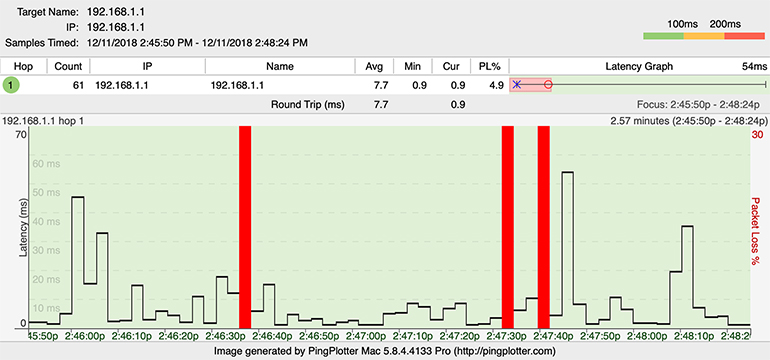Screen dimensions: 770x360
Task: Select the Hop column header
Action: [24, 66]
